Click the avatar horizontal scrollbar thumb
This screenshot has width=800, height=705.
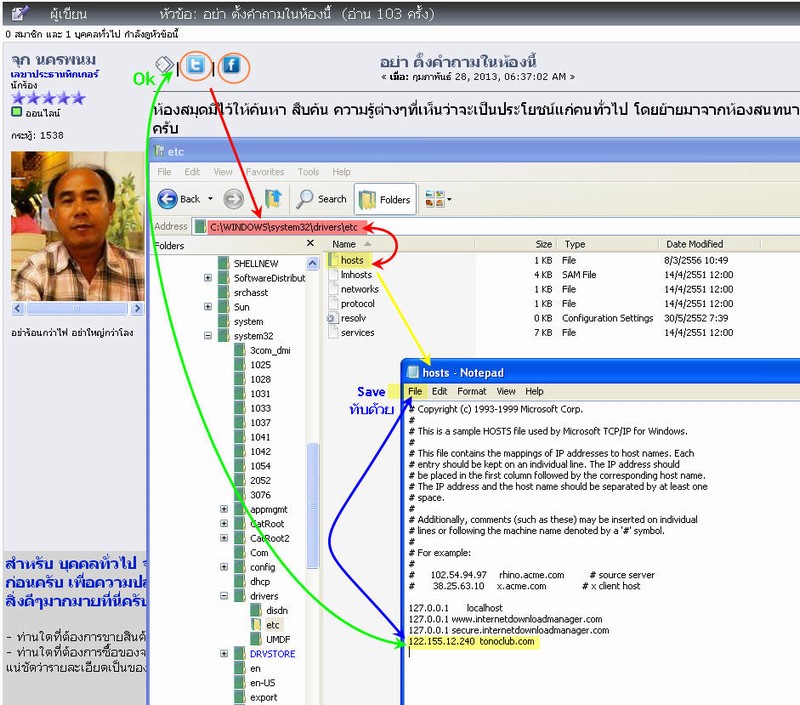coord(77,308)
